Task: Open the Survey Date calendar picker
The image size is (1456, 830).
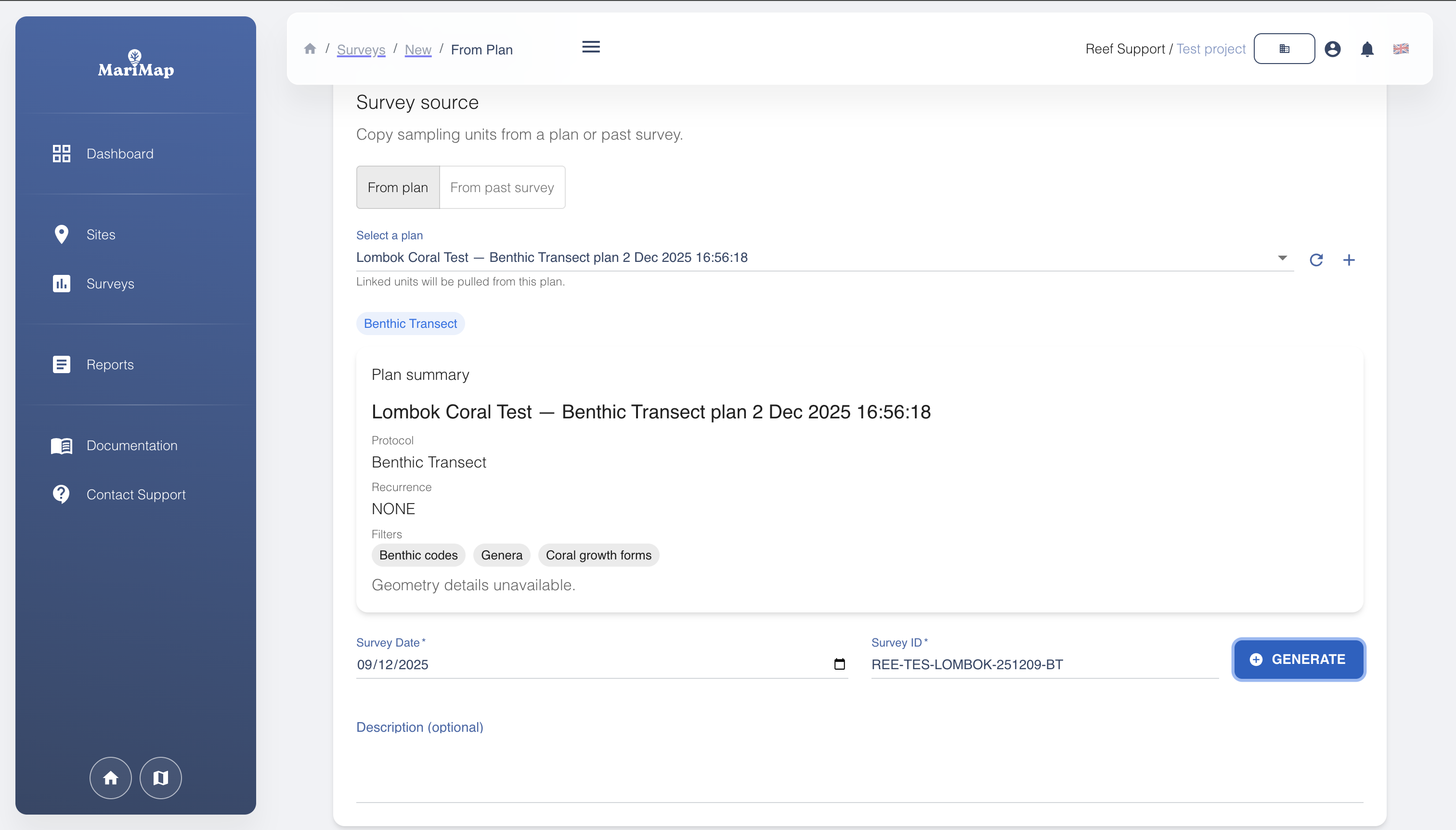Action: pyautogui.click(x=839, y=664)
